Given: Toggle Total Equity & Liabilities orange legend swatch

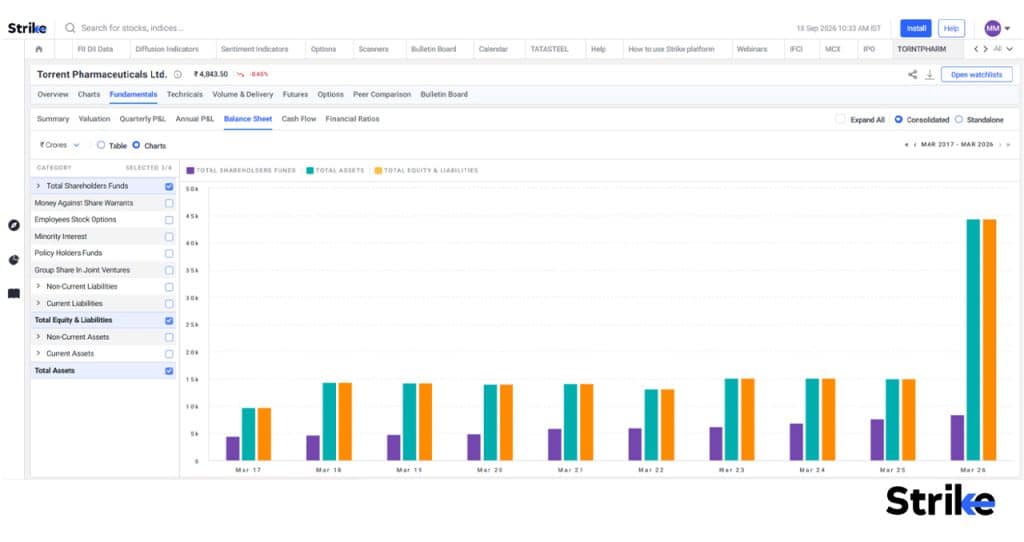Looking at the screenshot, I should tap(378, 170).
